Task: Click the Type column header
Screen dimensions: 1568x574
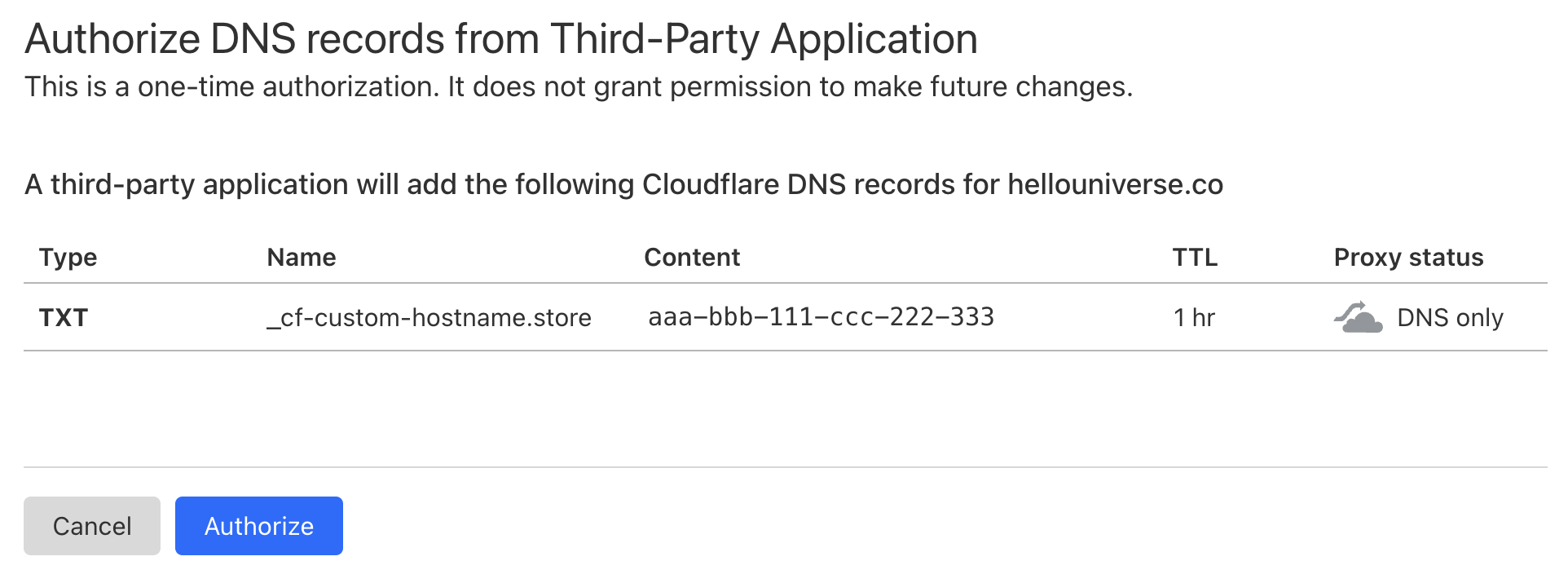Action: coord(68,258)
